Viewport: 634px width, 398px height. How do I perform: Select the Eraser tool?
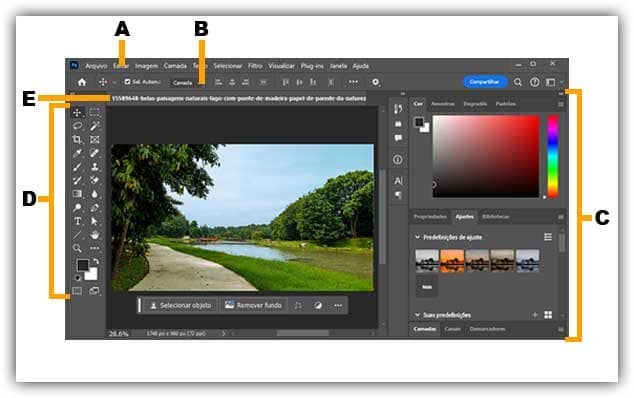coord(95,180)
